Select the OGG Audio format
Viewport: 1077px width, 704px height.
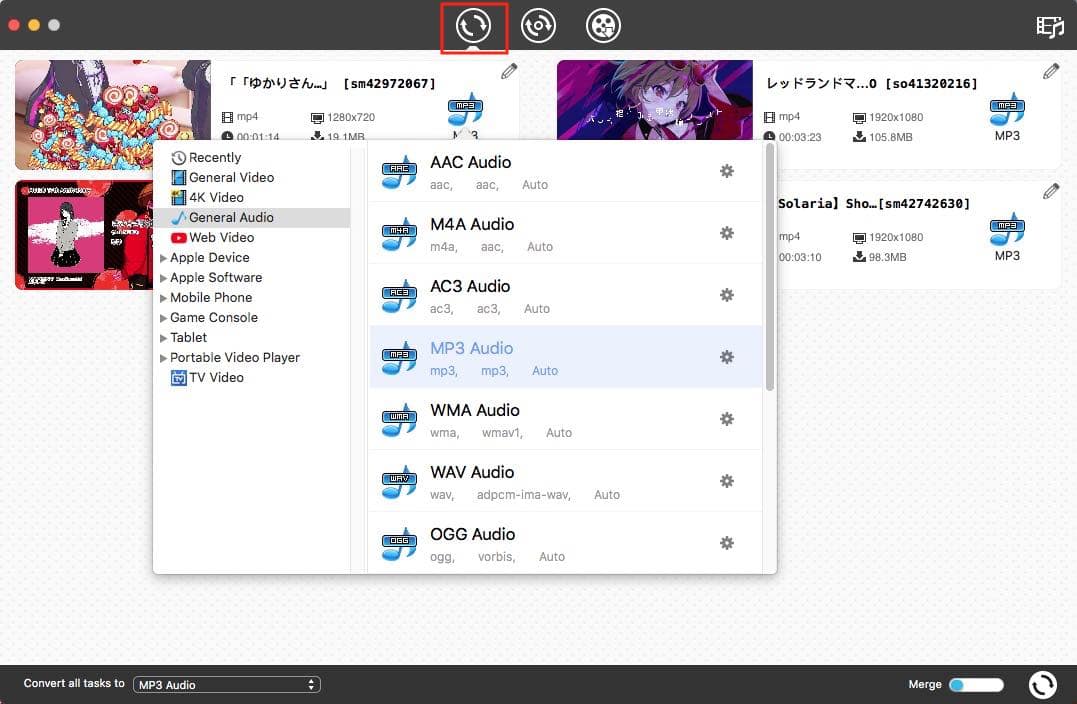pos(472,534)
